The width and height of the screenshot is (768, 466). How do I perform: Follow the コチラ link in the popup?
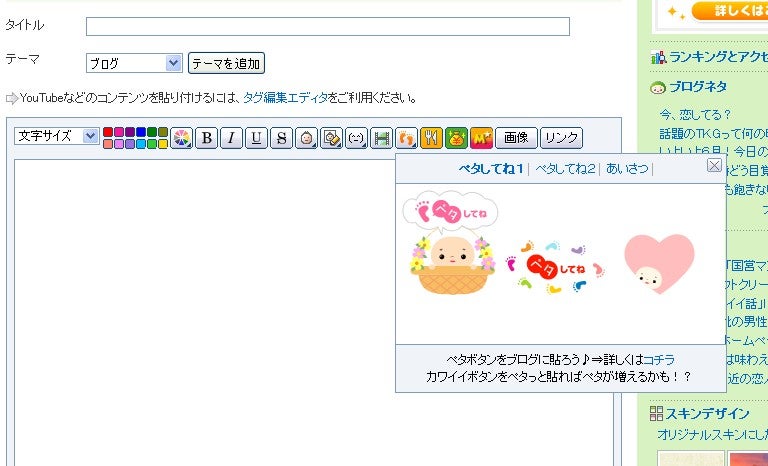click(658, 360)
